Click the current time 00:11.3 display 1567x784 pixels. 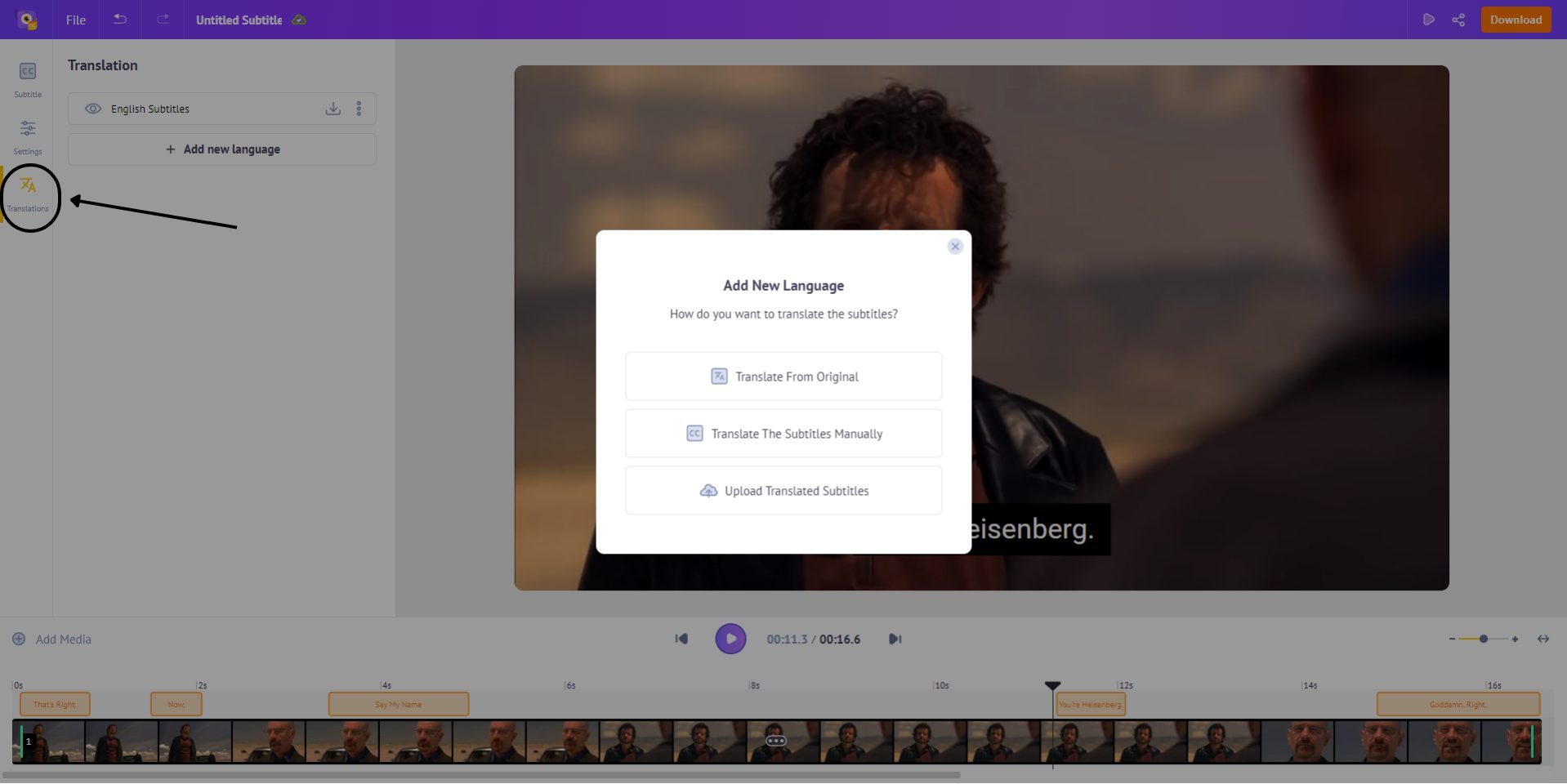[787, 639]
